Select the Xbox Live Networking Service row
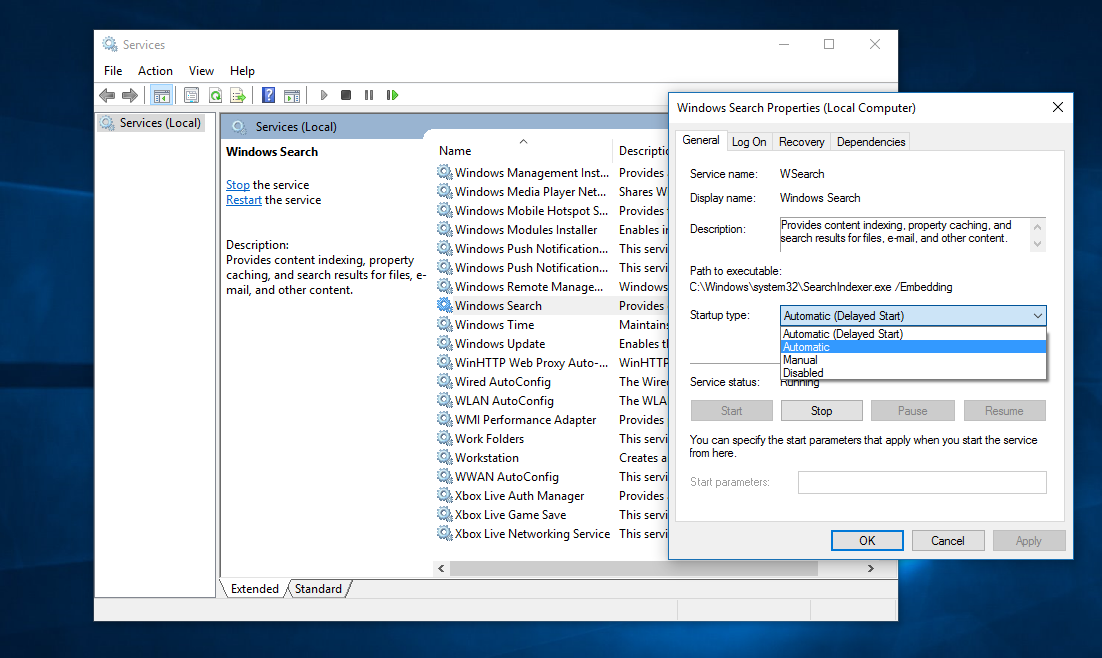 [x=552, y=534]
